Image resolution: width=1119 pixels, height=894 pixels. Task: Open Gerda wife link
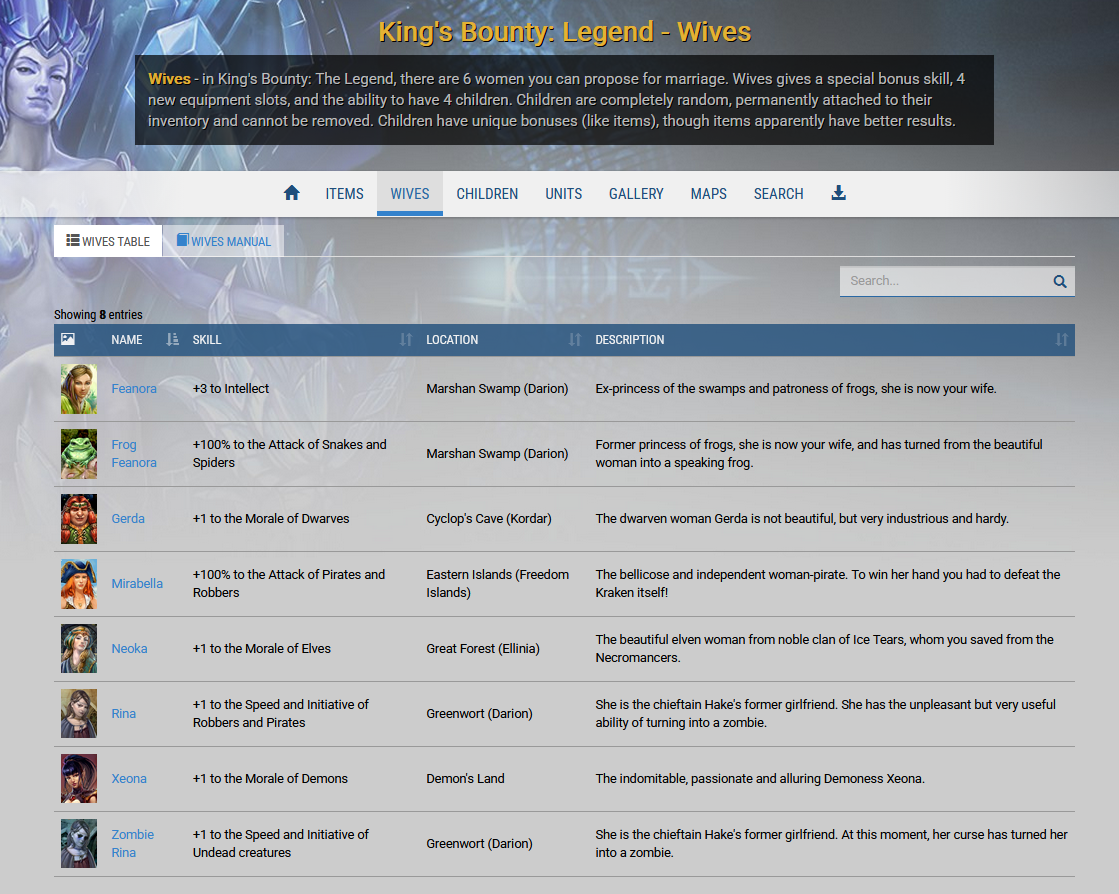pyautogui.click(x=128, y=519)
